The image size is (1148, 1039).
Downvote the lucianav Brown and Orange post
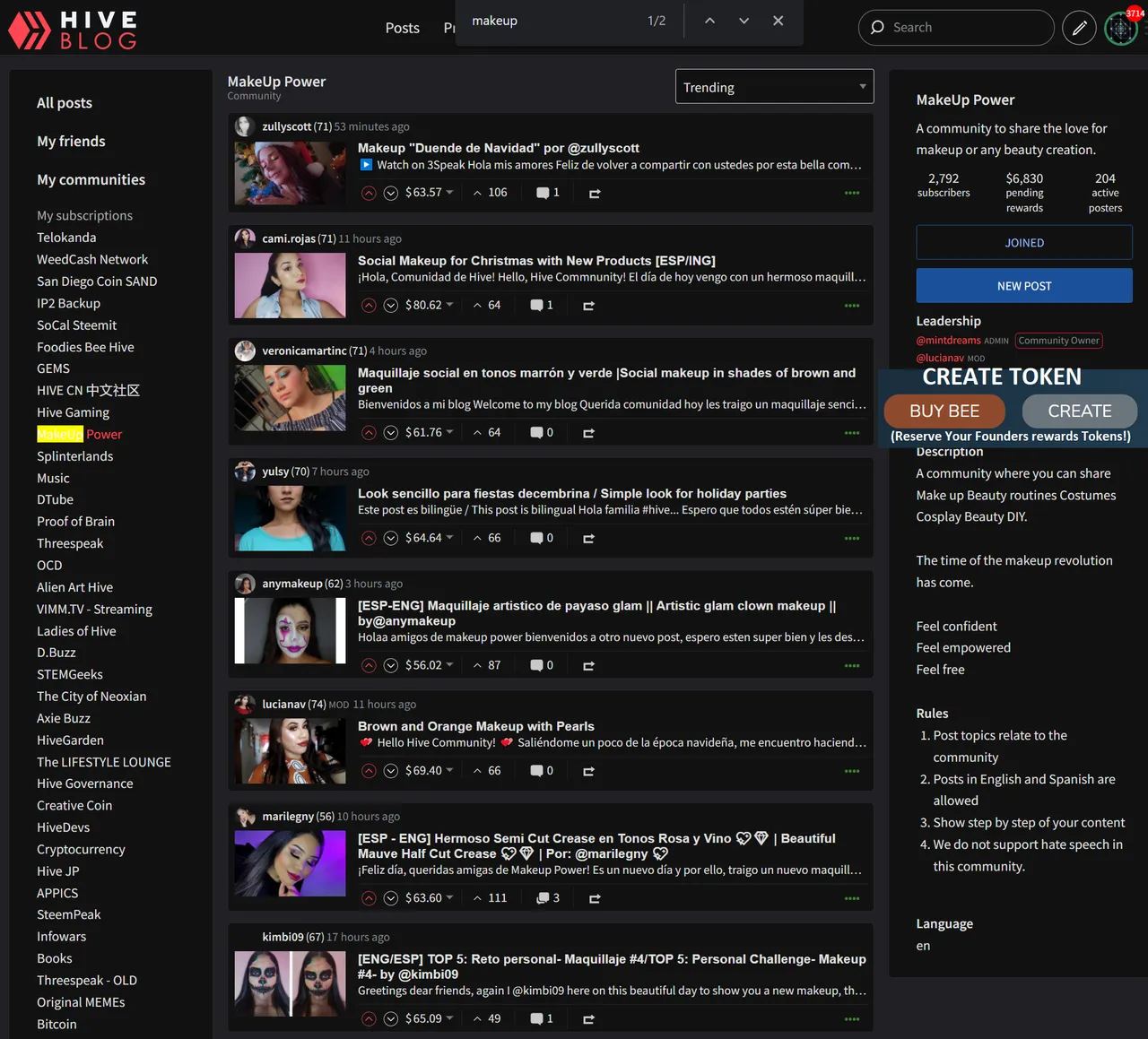click(x=391, y=771)
